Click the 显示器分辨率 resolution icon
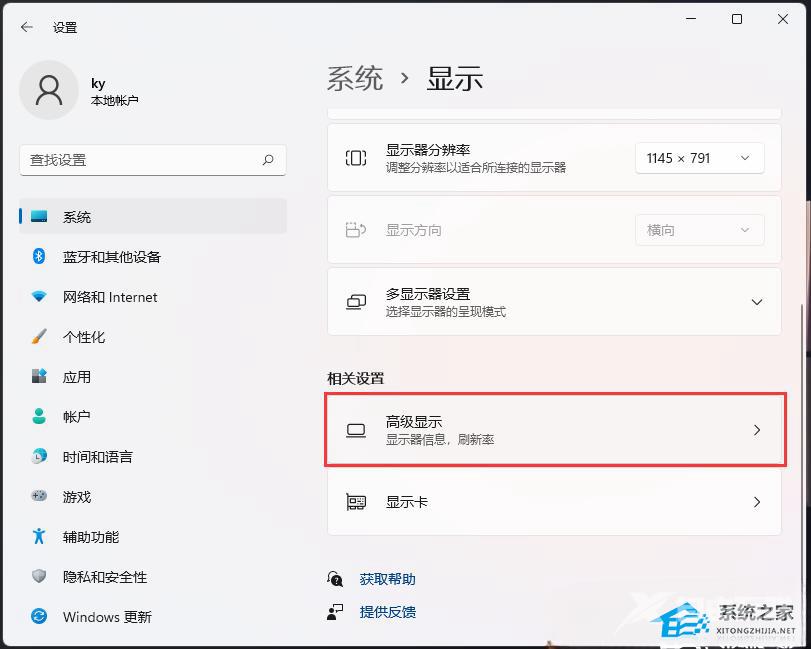This screenshot has width=811, height=649. click(x=356, y=158)
